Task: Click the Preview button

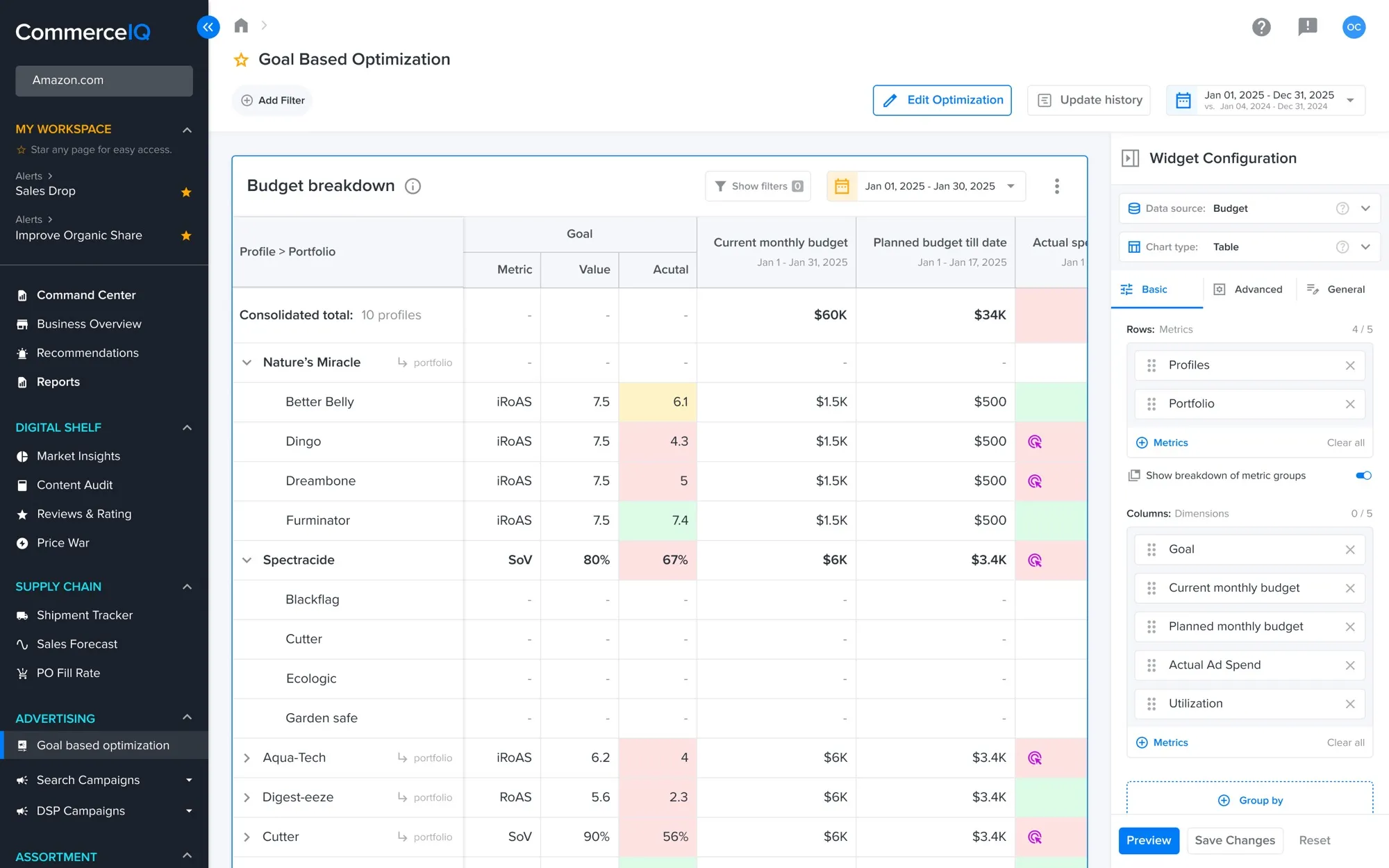Action: (1148, 840)
